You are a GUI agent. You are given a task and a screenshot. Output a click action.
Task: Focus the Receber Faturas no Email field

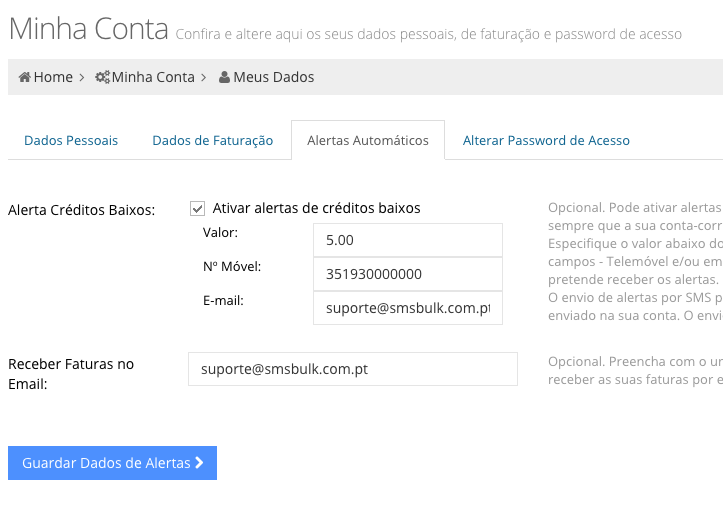(x=353, y=369)
